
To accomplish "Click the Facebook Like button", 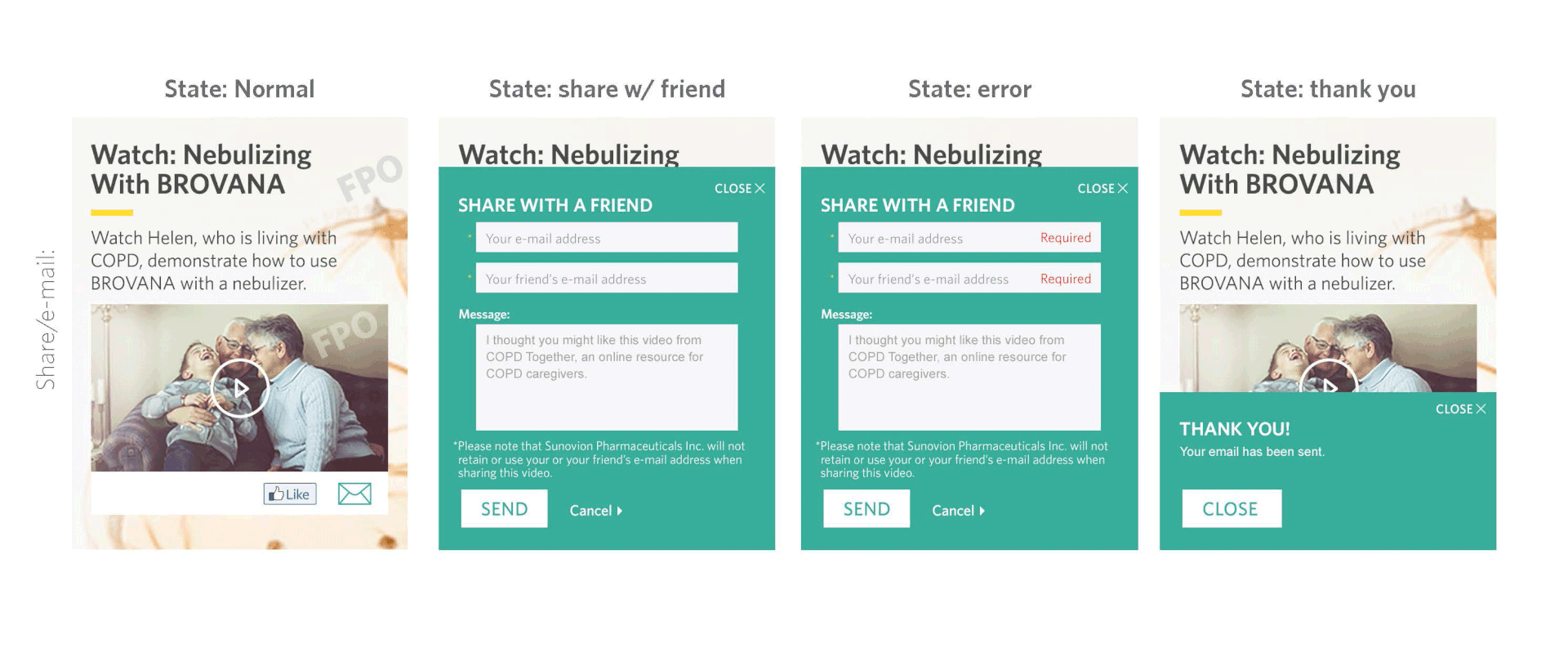I will click(x=290, y=494).
